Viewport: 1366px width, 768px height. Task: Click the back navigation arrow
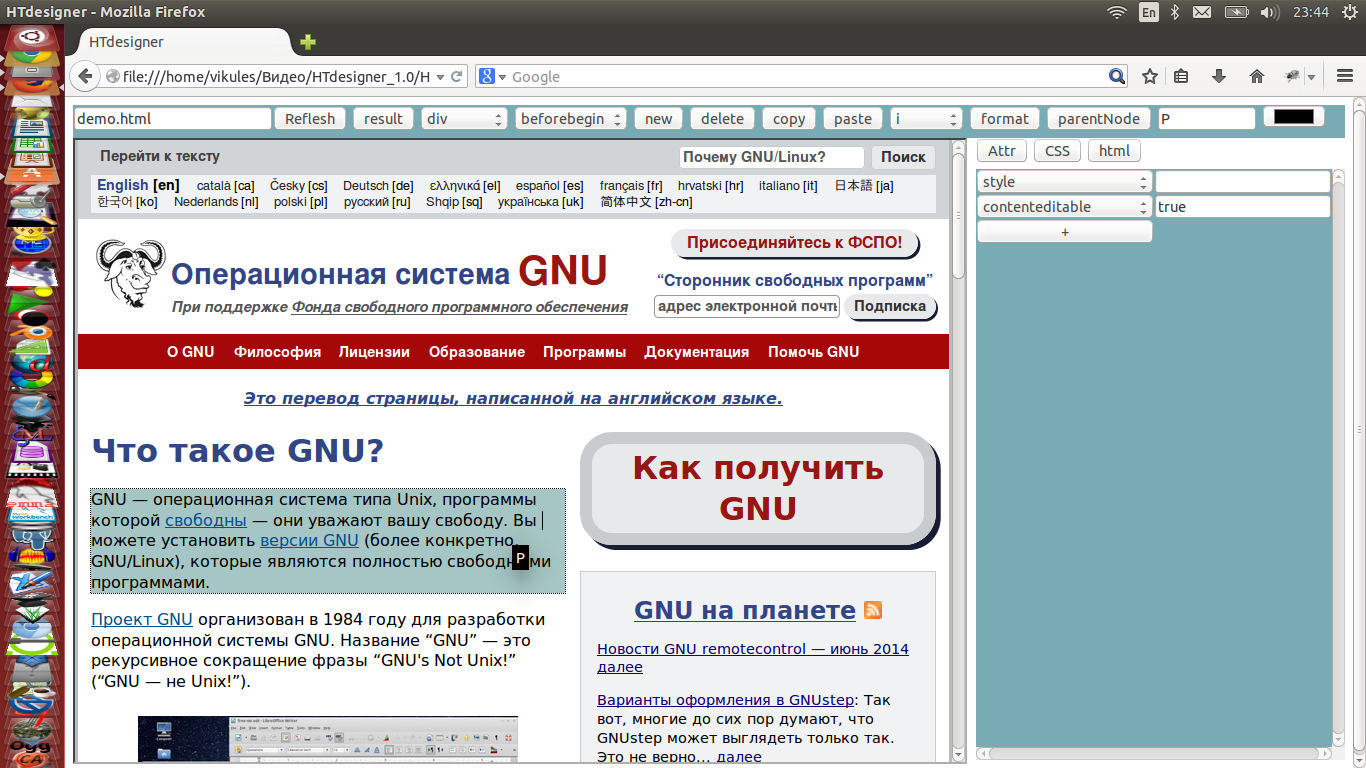click(x=85, y=76)
